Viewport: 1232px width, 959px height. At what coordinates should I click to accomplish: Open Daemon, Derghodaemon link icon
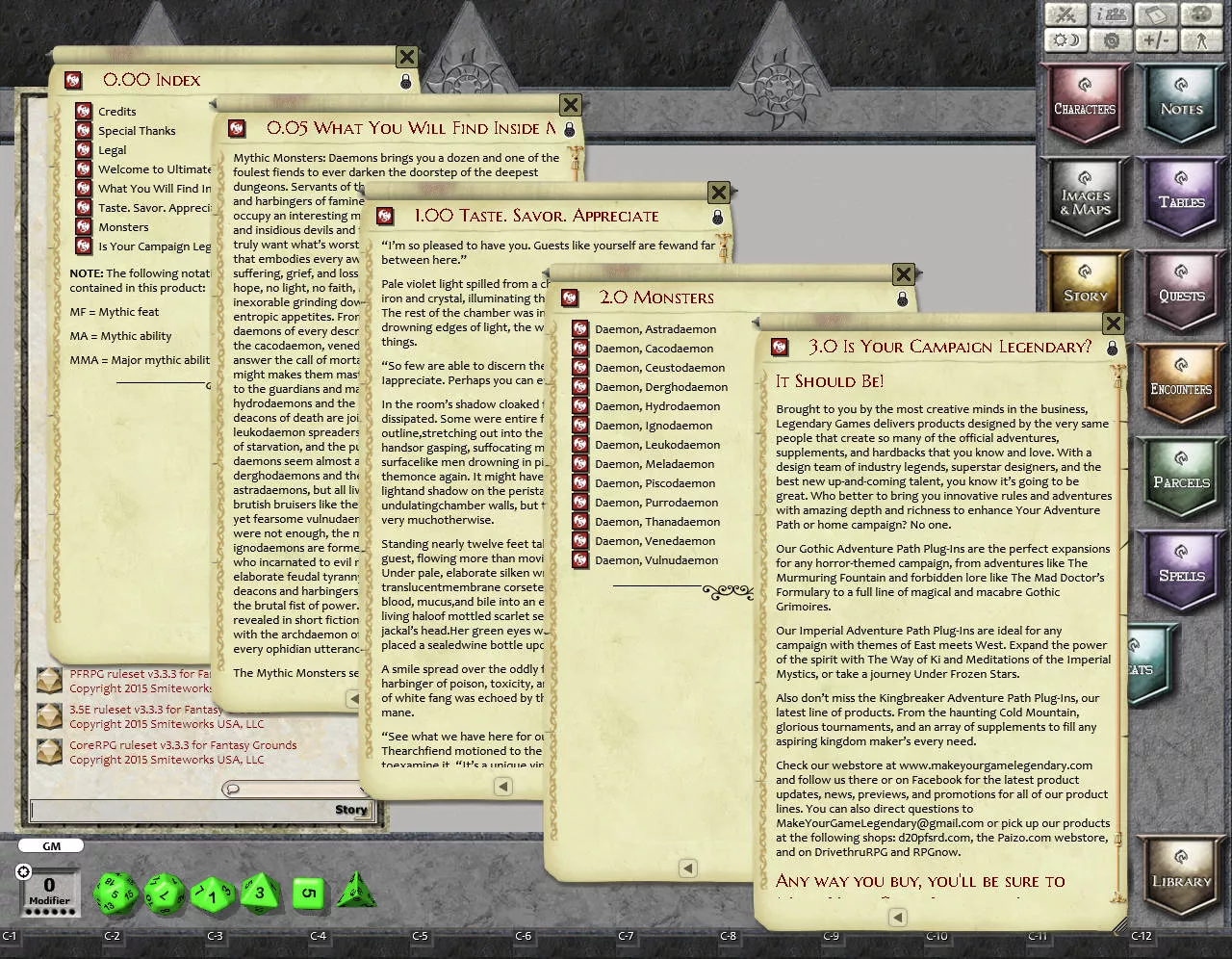tap(579, 386)
